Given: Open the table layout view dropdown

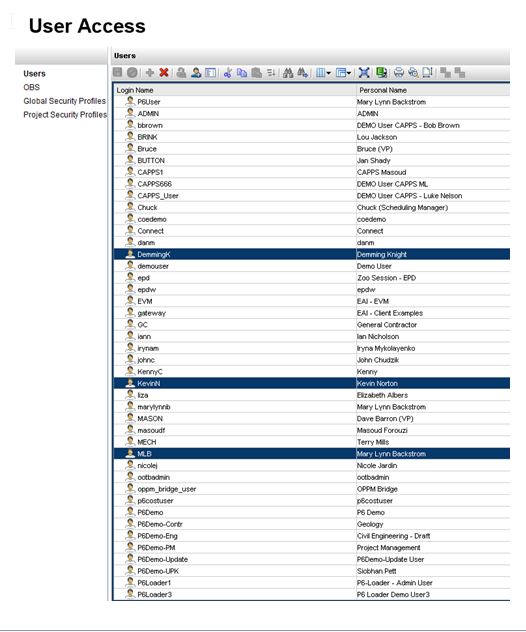Looking at the screenshot, I should (x=343, y=73).
